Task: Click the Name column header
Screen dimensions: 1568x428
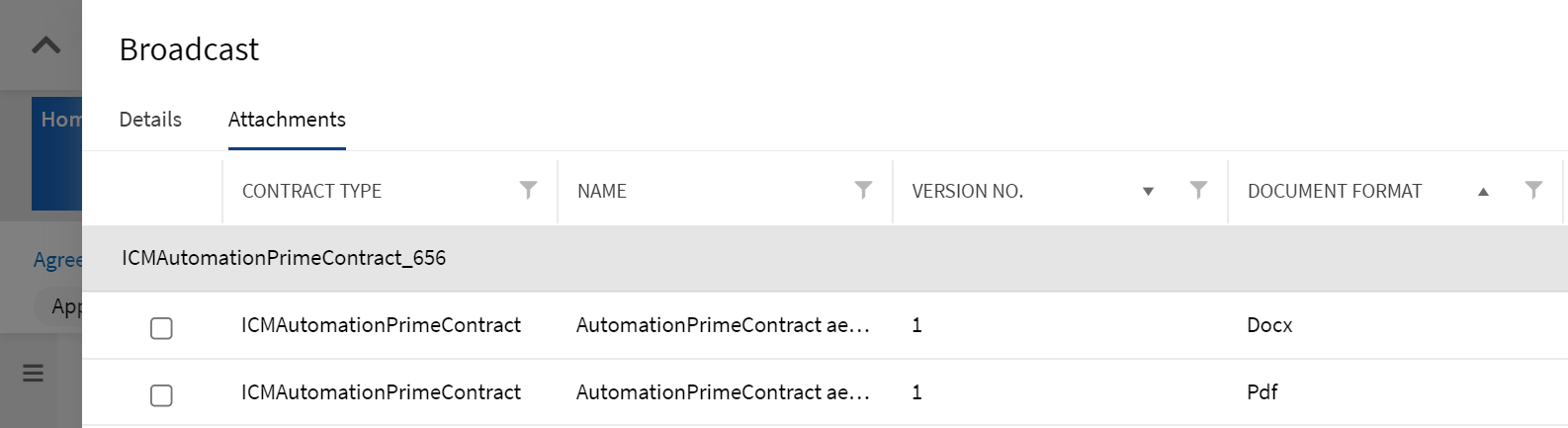Action: [x=602, y=191]
